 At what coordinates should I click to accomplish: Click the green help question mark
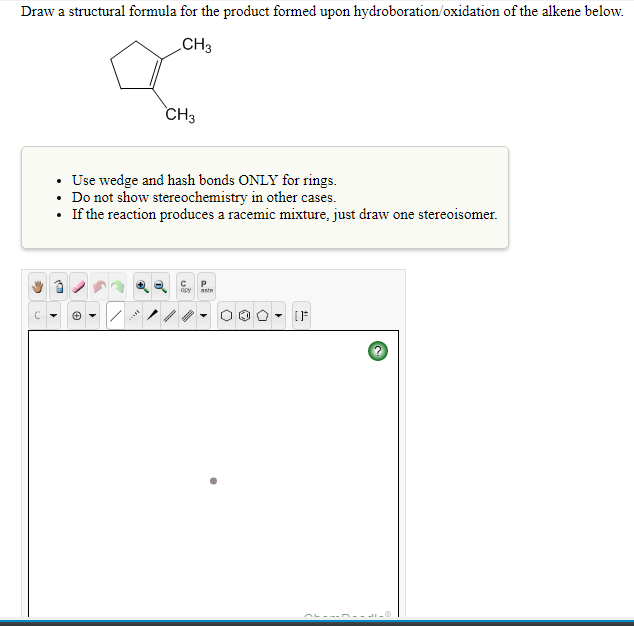[378, 351]
